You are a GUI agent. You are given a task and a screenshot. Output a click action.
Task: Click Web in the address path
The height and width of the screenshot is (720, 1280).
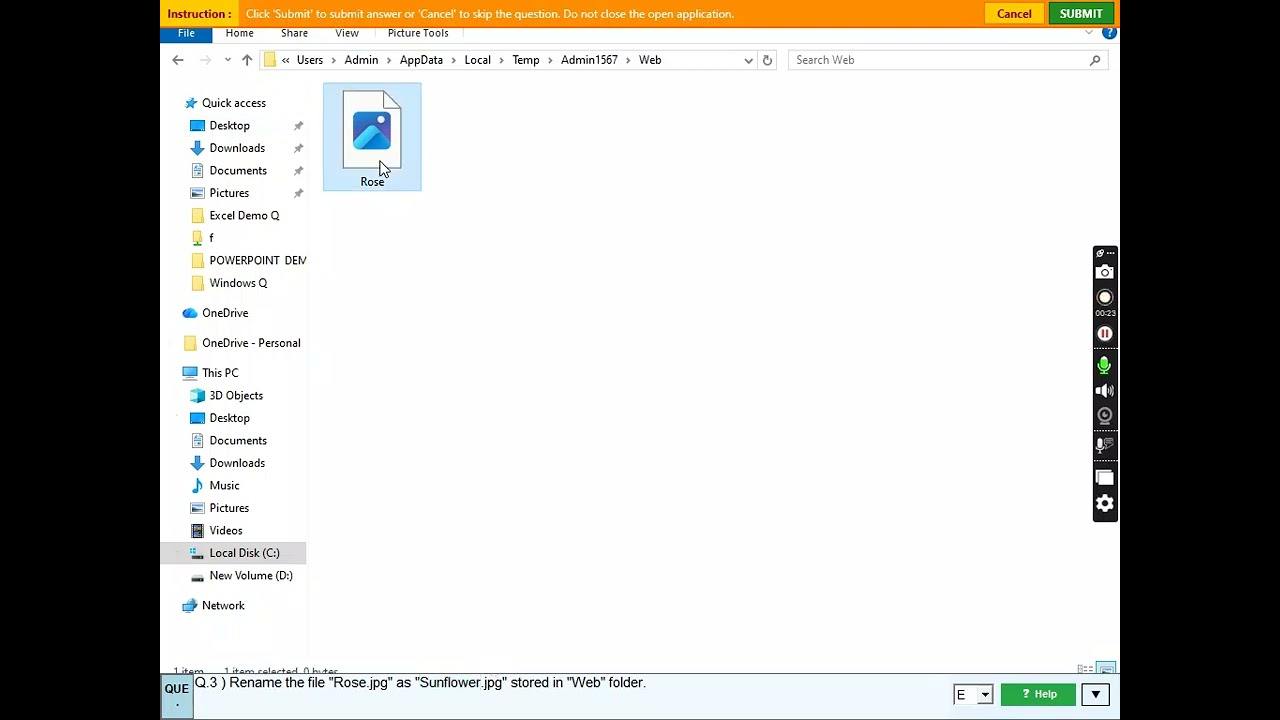pyautogui.click(x=650, y=60)
